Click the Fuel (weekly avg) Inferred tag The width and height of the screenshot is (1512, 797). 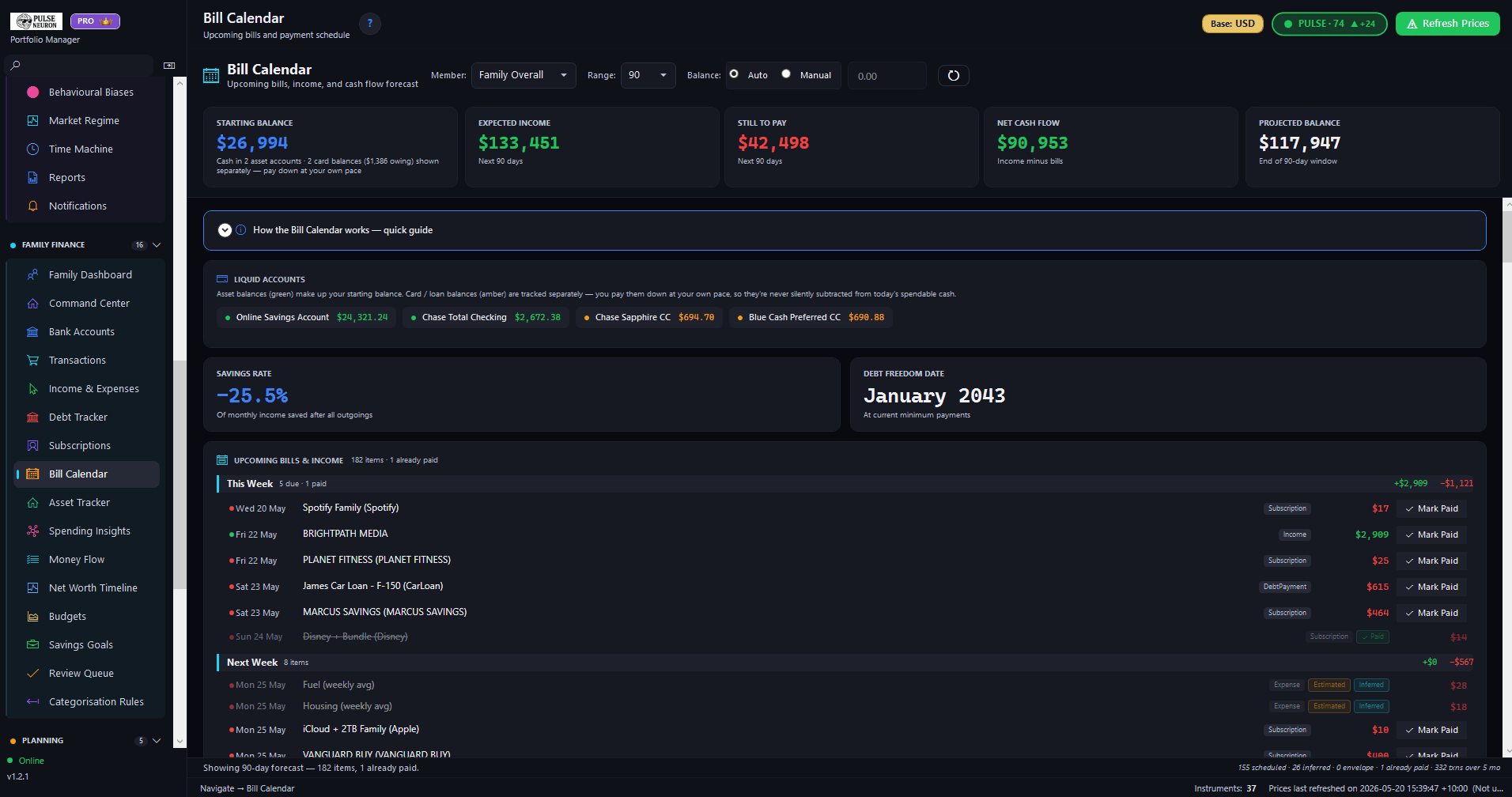1371,685
